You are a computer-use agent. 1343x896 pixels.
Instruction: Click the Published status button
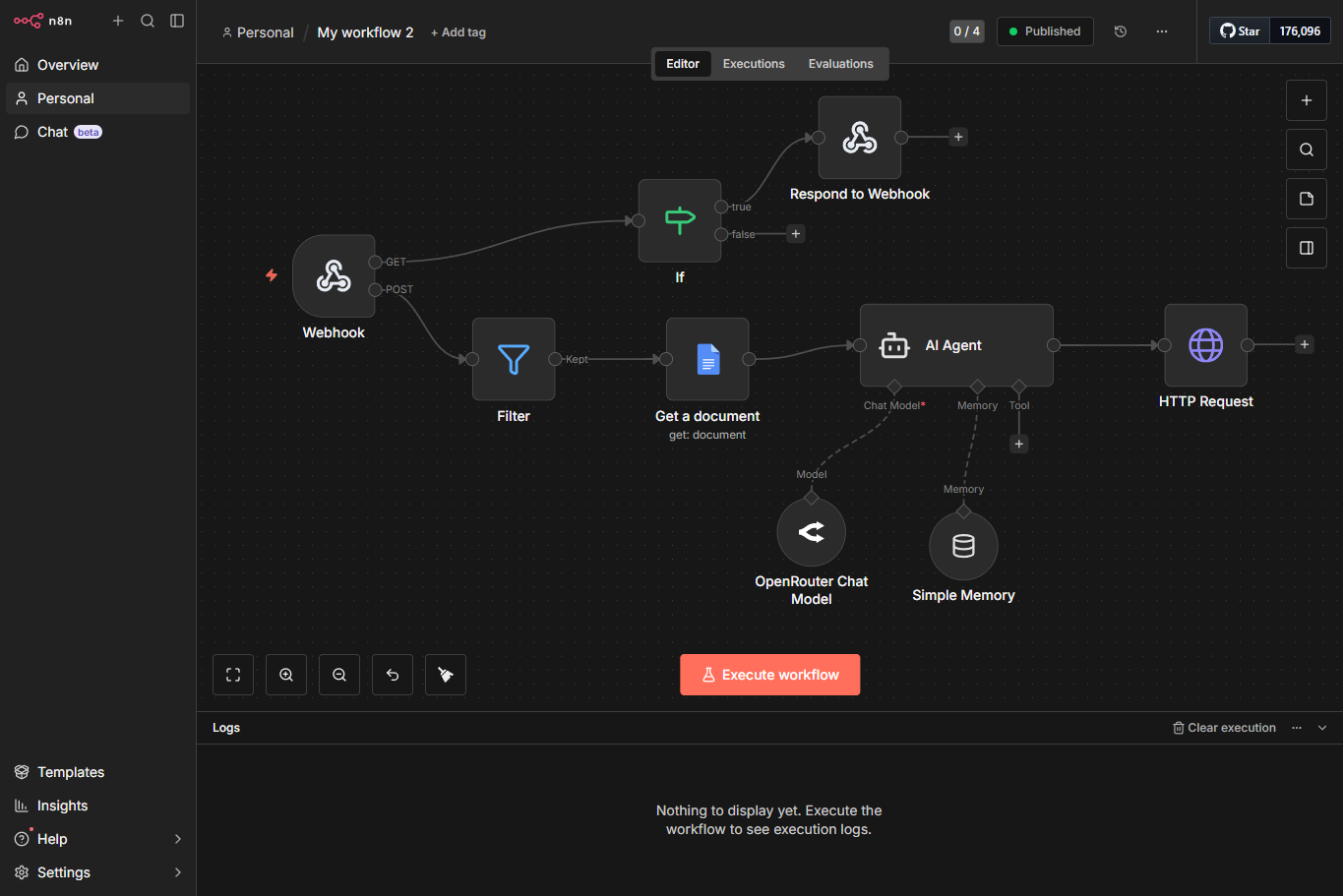click(1044, 31)
